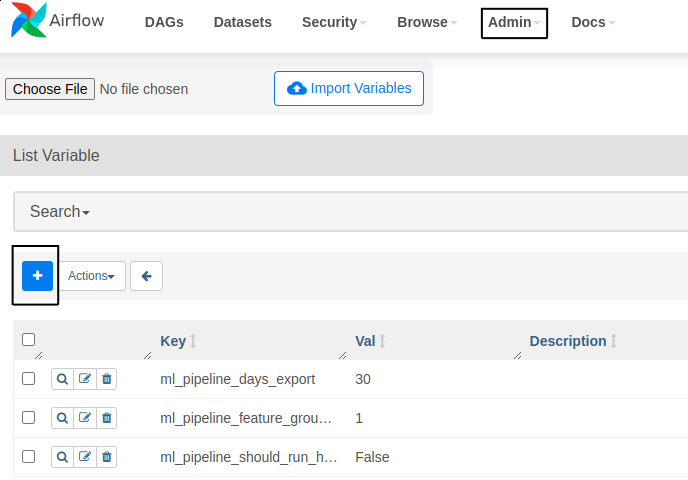Image resolution: width=688 pixels, height=480 pixels.
Task: Check the ml_pipeline_feature_grou… row checkbox
Action: tap(29, 417)
